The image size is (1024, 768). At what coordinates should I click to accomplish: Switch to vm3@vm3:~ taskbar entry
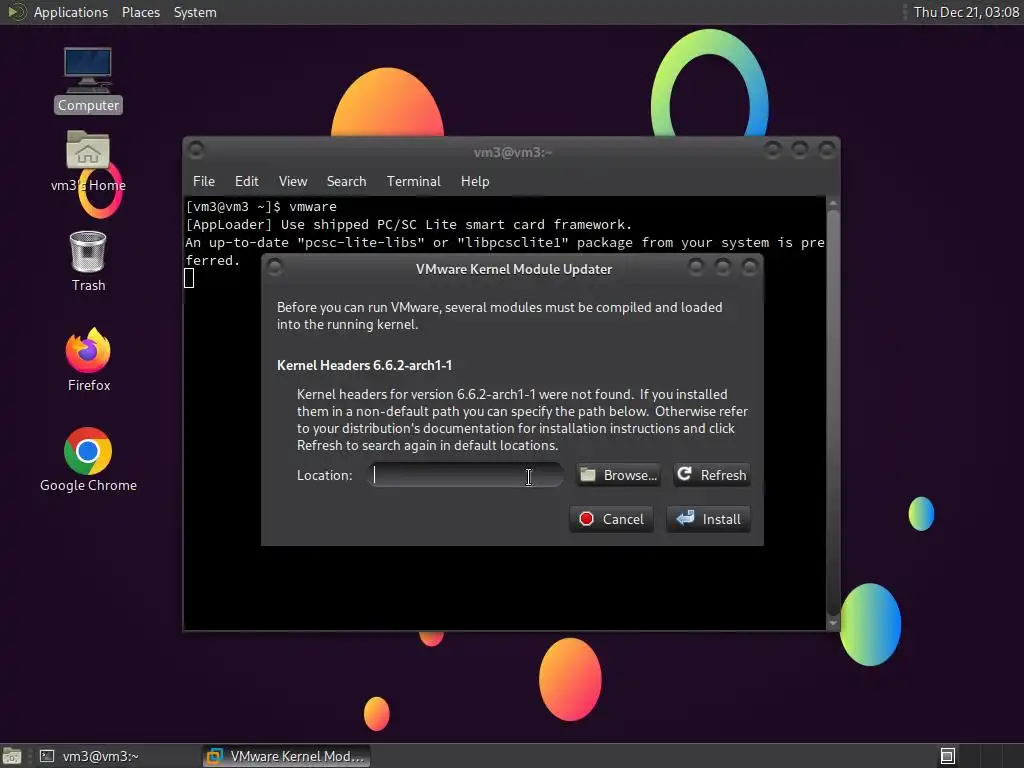pos(89,756)
